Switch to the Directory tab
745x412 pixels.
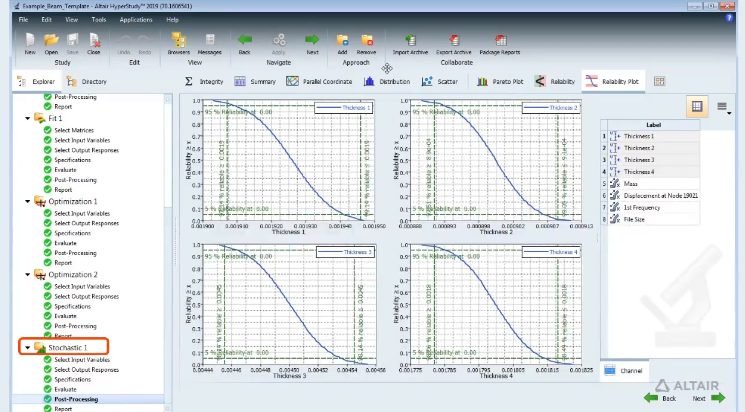click(x=87, y=82)
